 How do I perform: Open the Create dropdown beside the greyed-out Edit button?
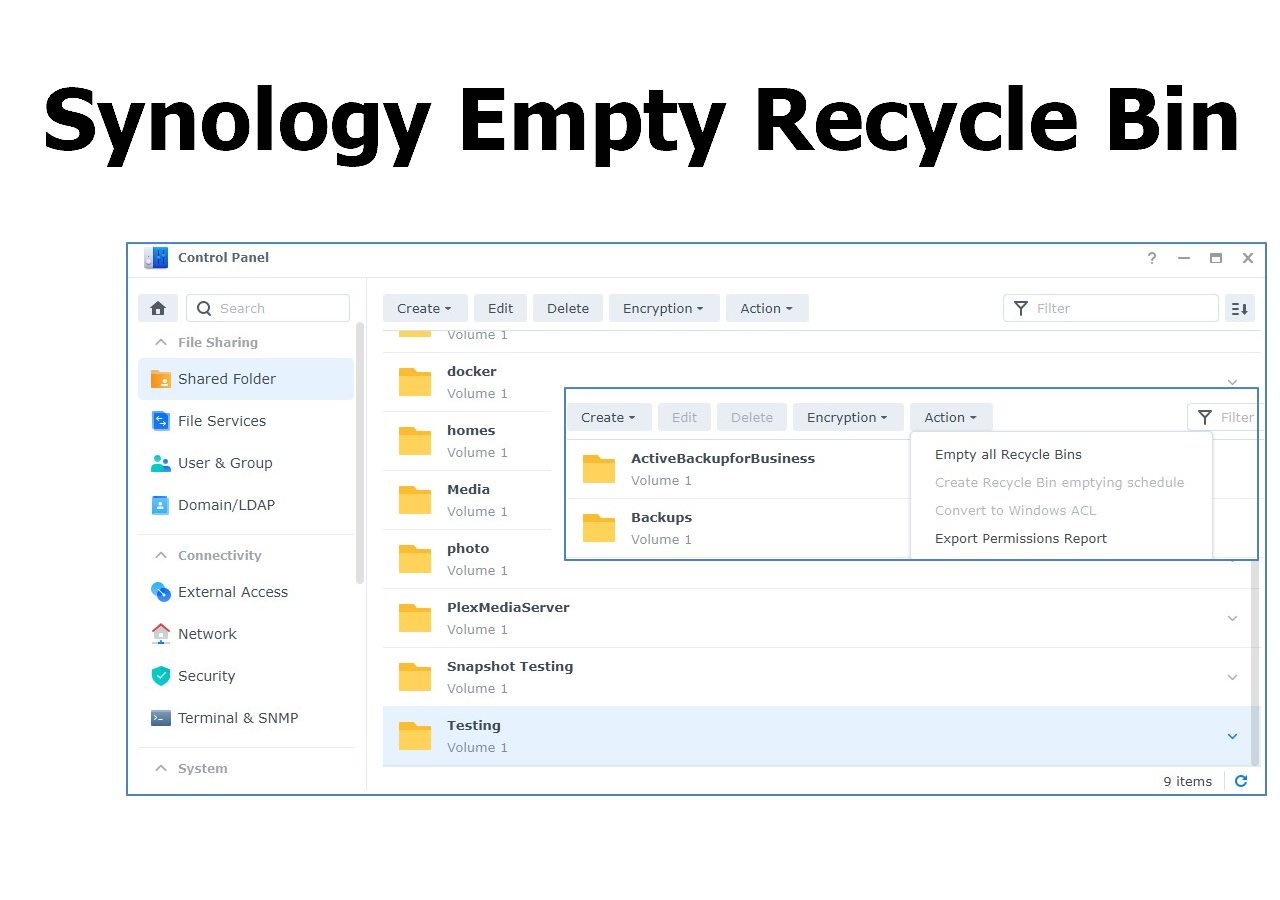pos(609,418)
